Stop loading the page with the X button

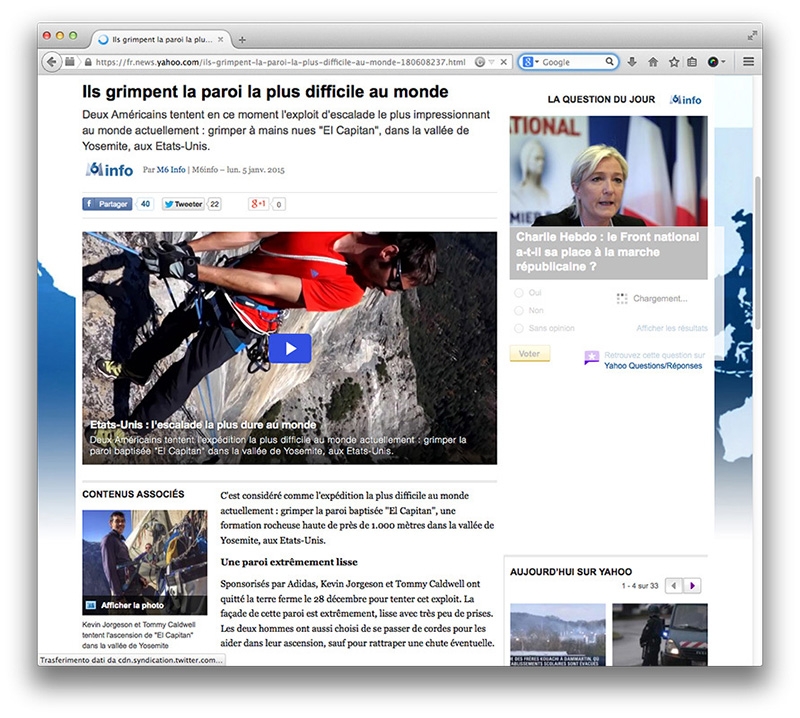click(504, 62)
